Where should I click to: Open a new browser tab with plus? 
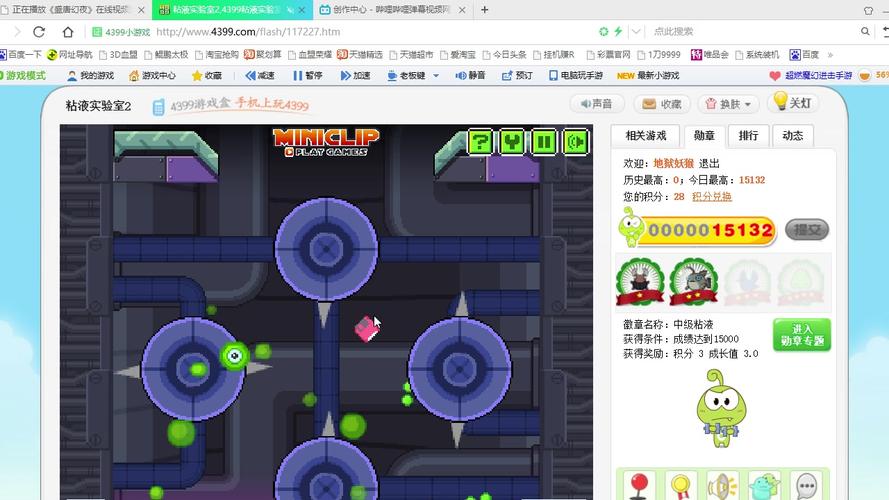tap(484, 10)
